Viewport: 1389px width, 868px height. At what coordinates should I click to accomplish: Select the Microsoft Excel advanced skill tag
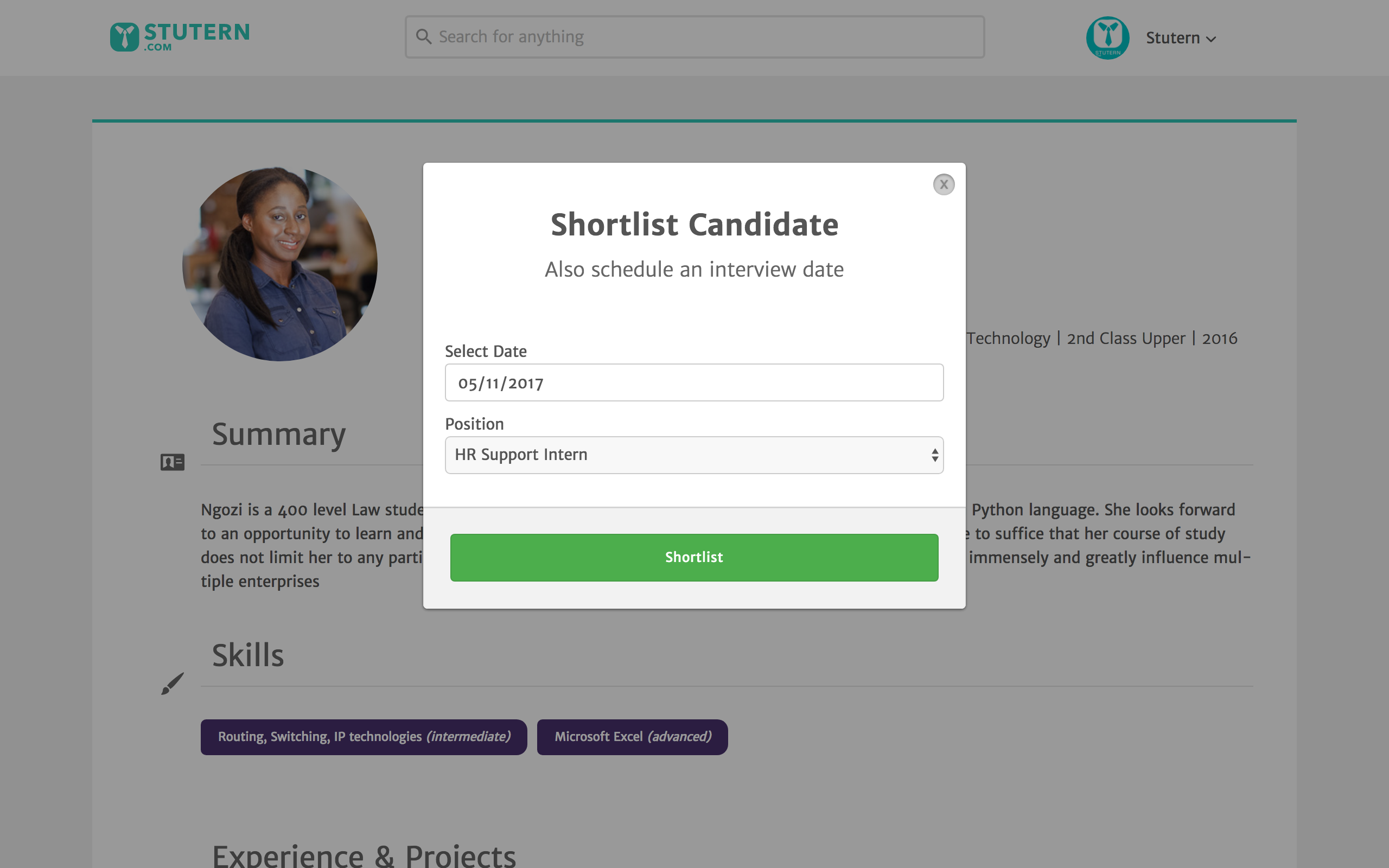pos(632,737)
